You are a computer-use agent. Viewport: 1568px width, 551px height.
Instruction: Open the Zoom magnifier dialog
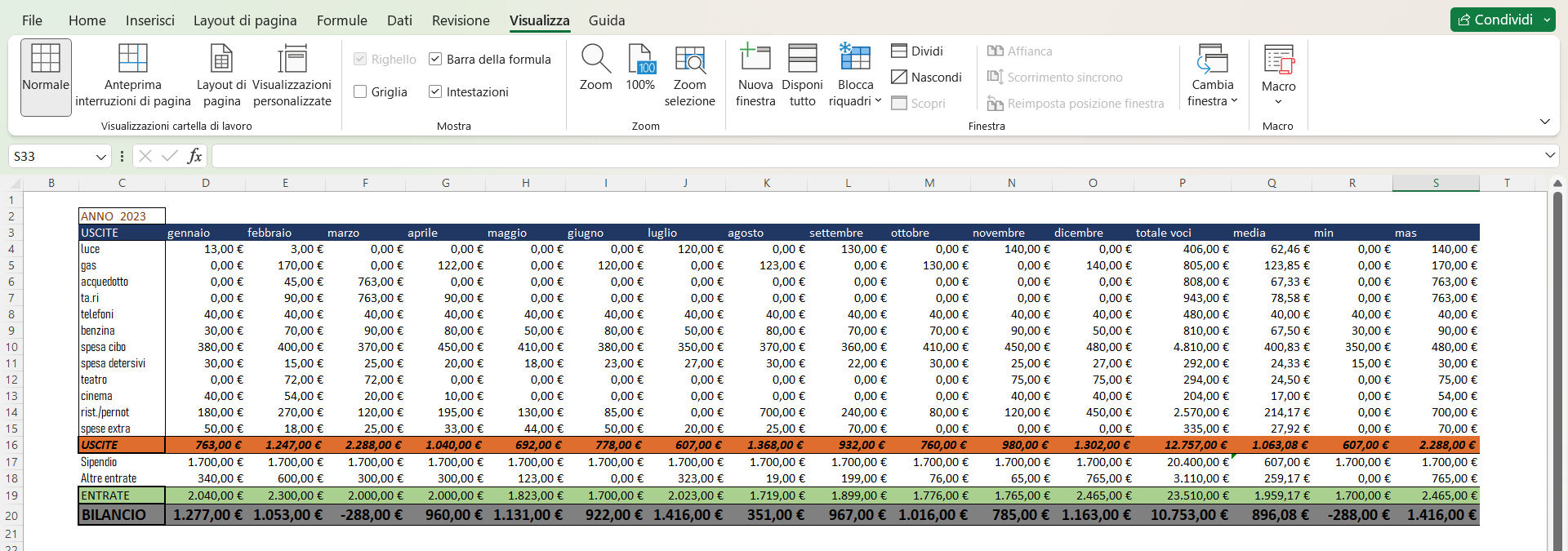(x=595, y=69)
